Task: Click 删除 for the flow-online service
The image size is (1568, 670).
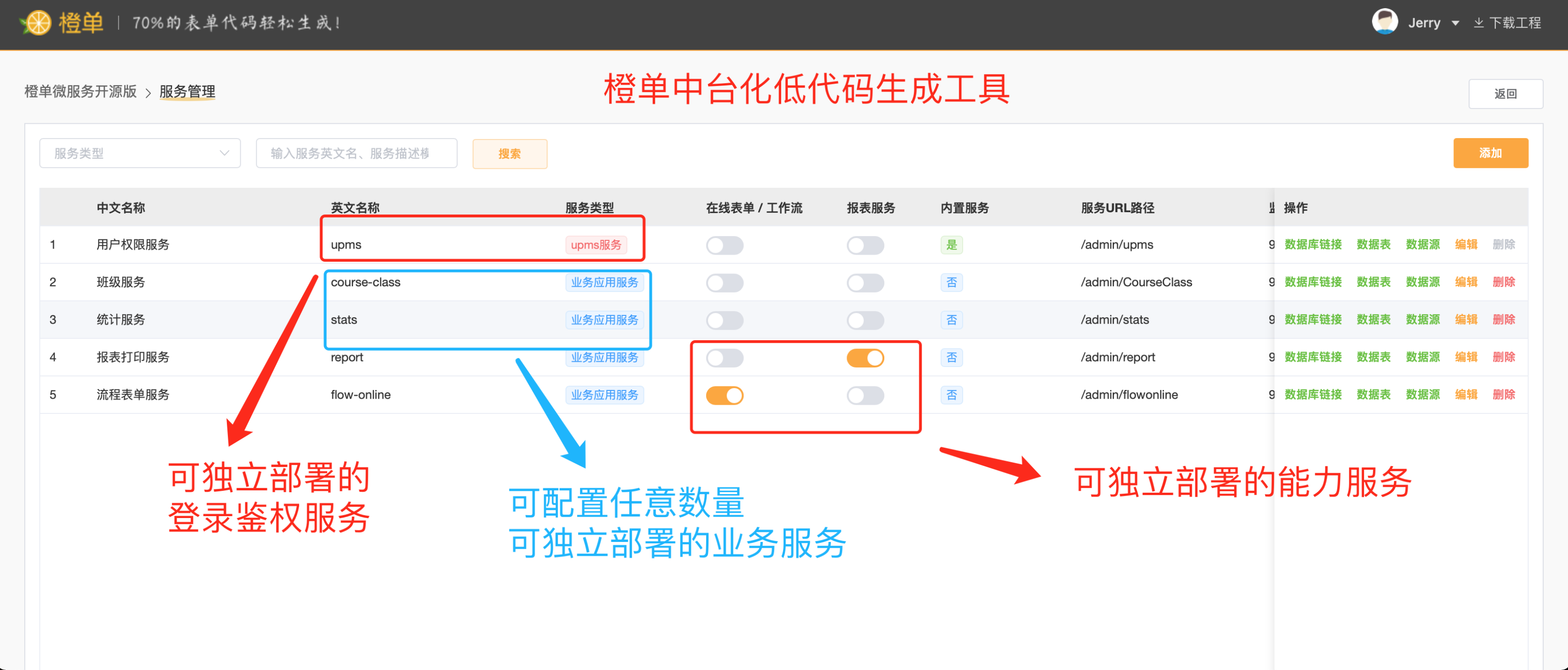Action: click(1503, 395)
